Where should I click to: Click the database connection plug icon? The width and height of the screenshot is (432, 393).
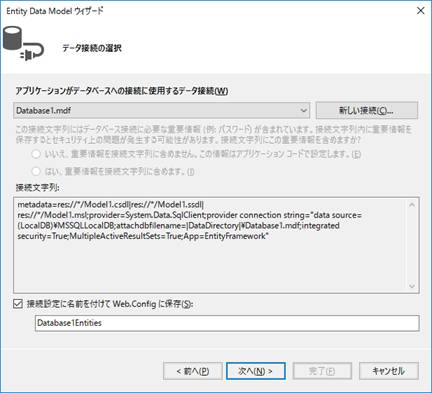[23, 44]
